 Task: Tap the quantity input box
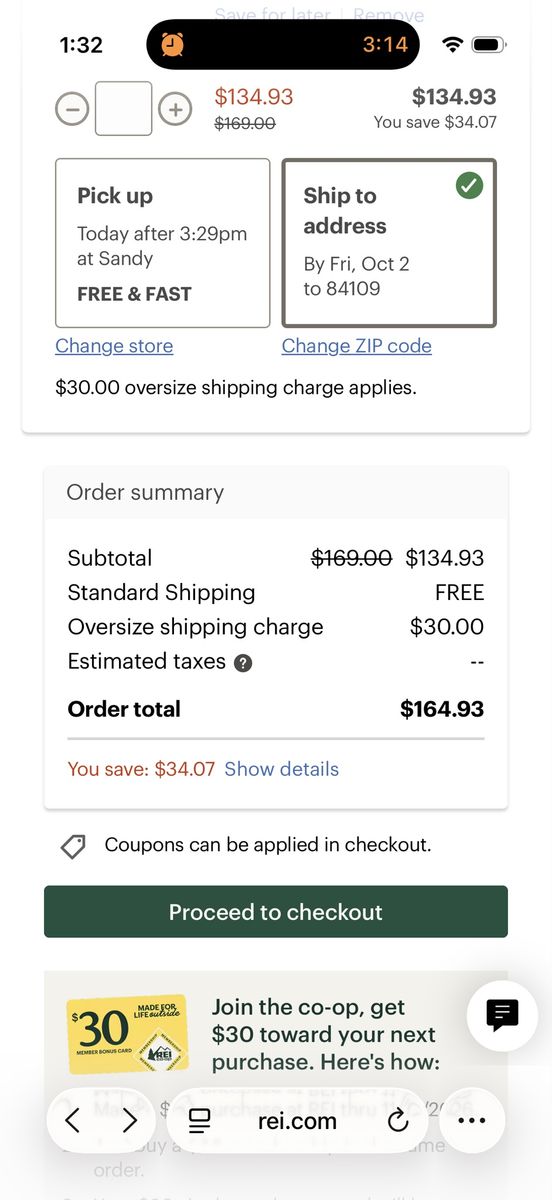tap(124, 108)
